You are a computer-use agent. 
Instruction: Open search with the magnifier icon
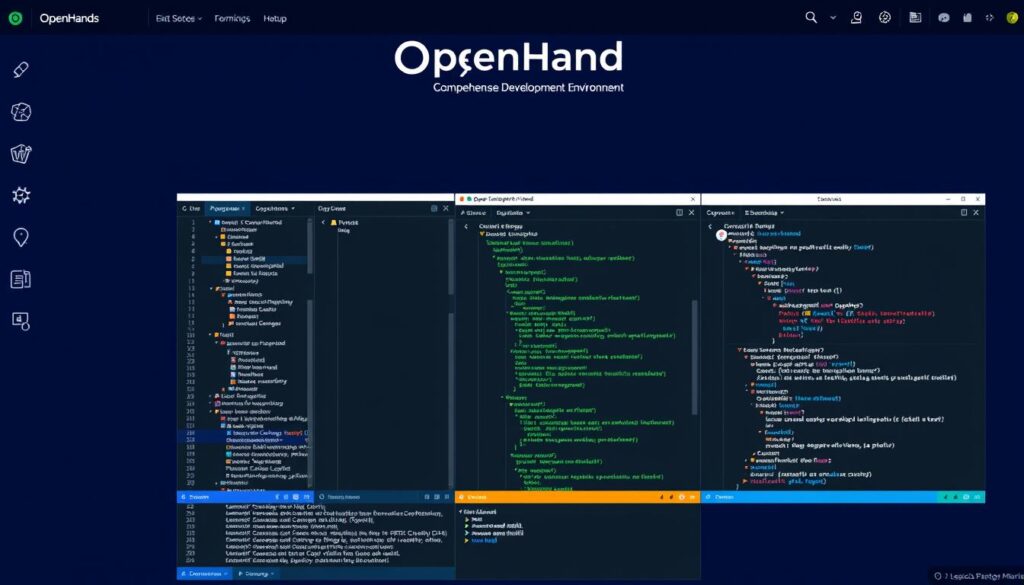point(811,18)
